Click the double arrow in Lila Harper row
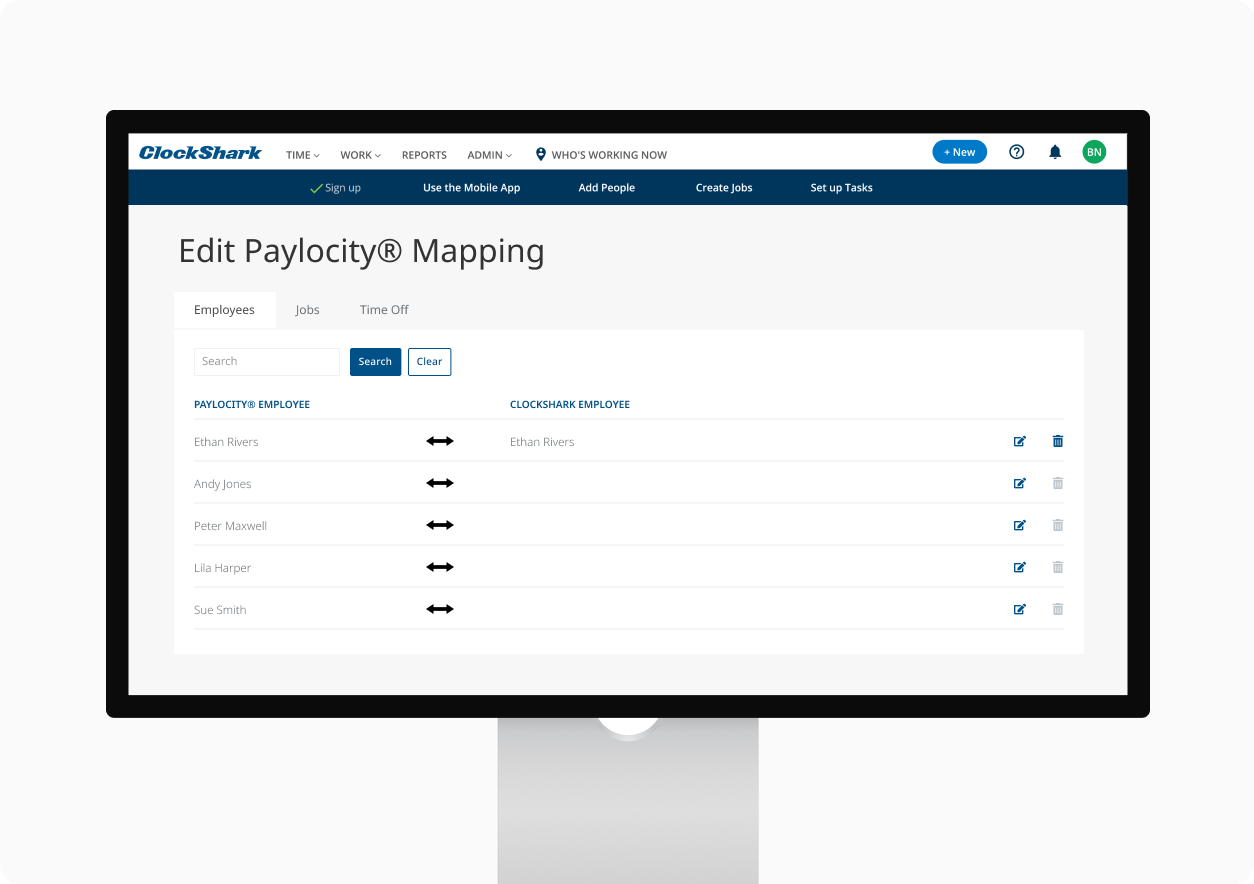This screenshot has width=1254, height=884. pyautogui.click(x=440, y=567)
